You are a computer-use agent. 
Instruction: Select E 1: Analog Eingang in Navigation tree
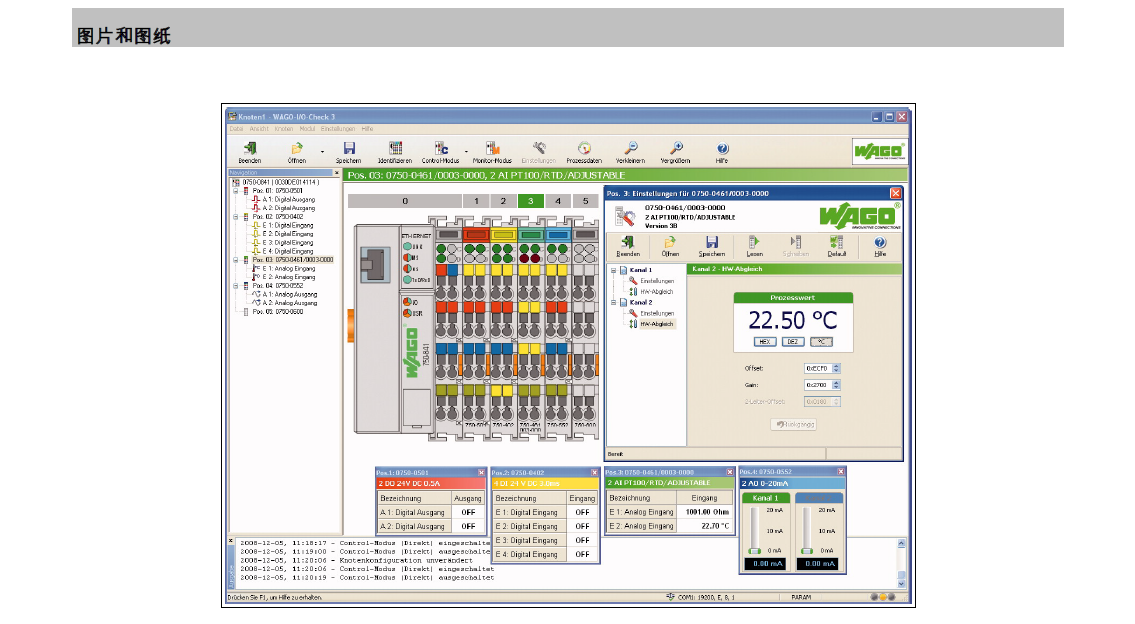click(x=289, y=269)
